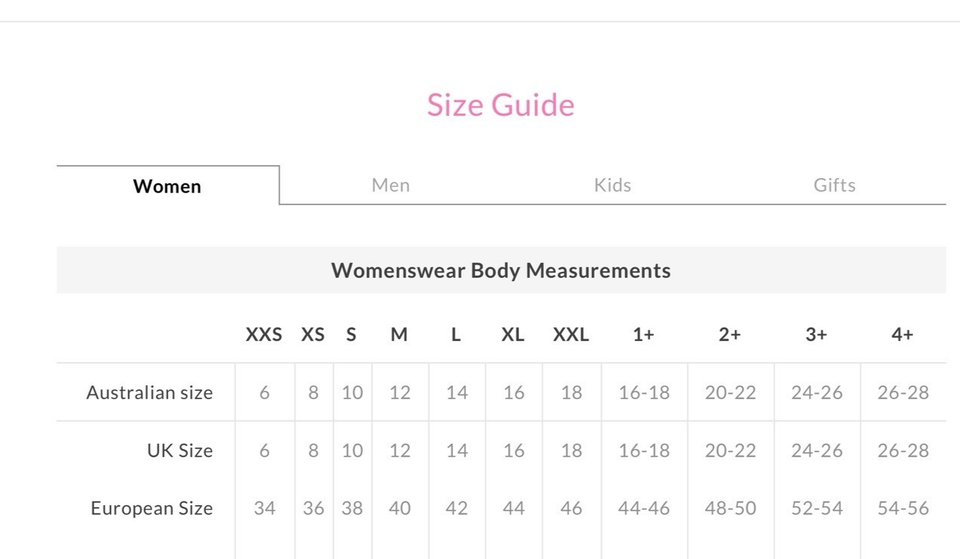The height and width of the screenshot is (559, 960).
Task: Click Australian size 16-18 cell
Action: click(x=644, y=393)
